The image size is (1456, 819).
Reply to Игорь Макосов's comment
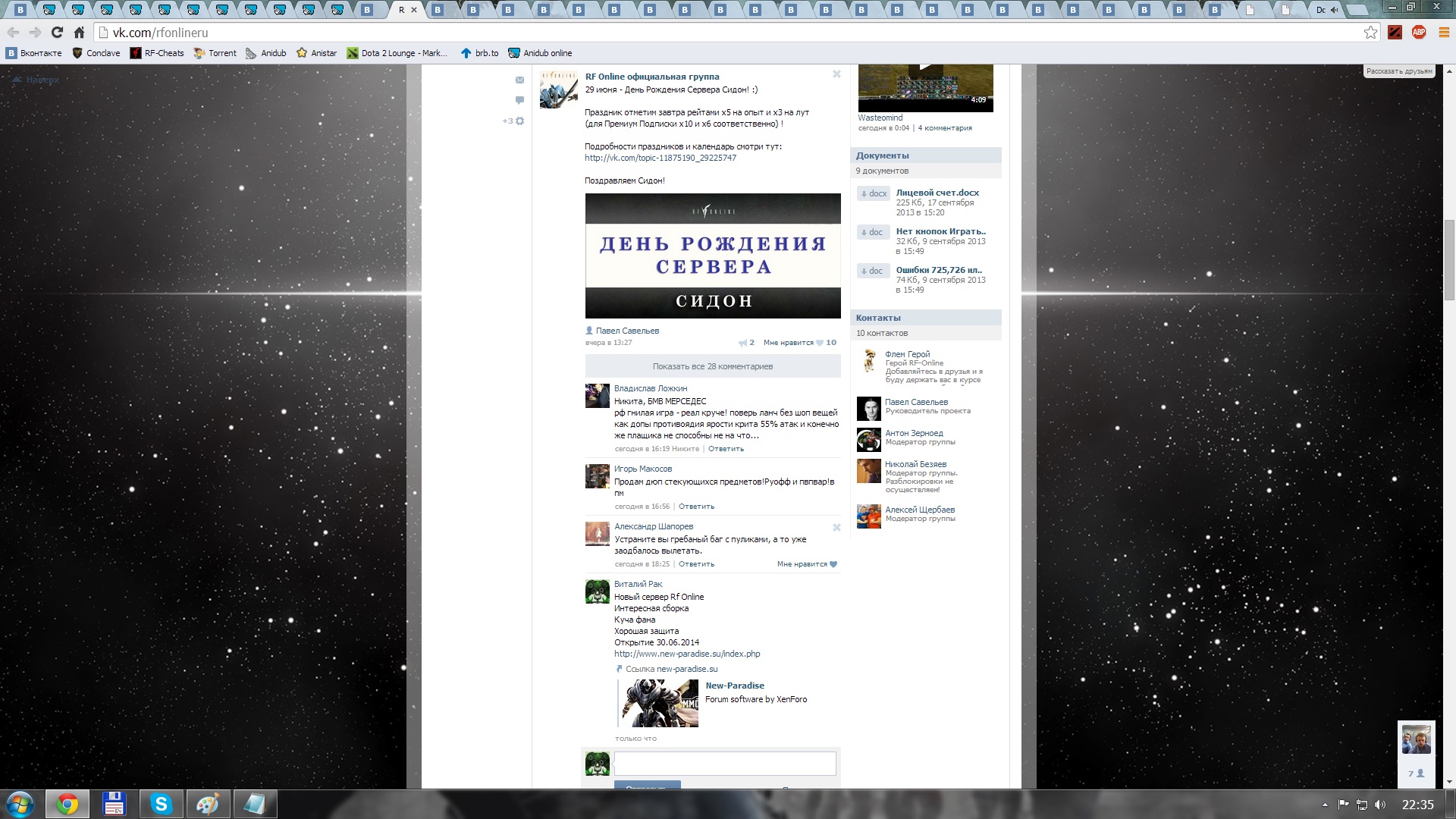[x=696, y=507]
